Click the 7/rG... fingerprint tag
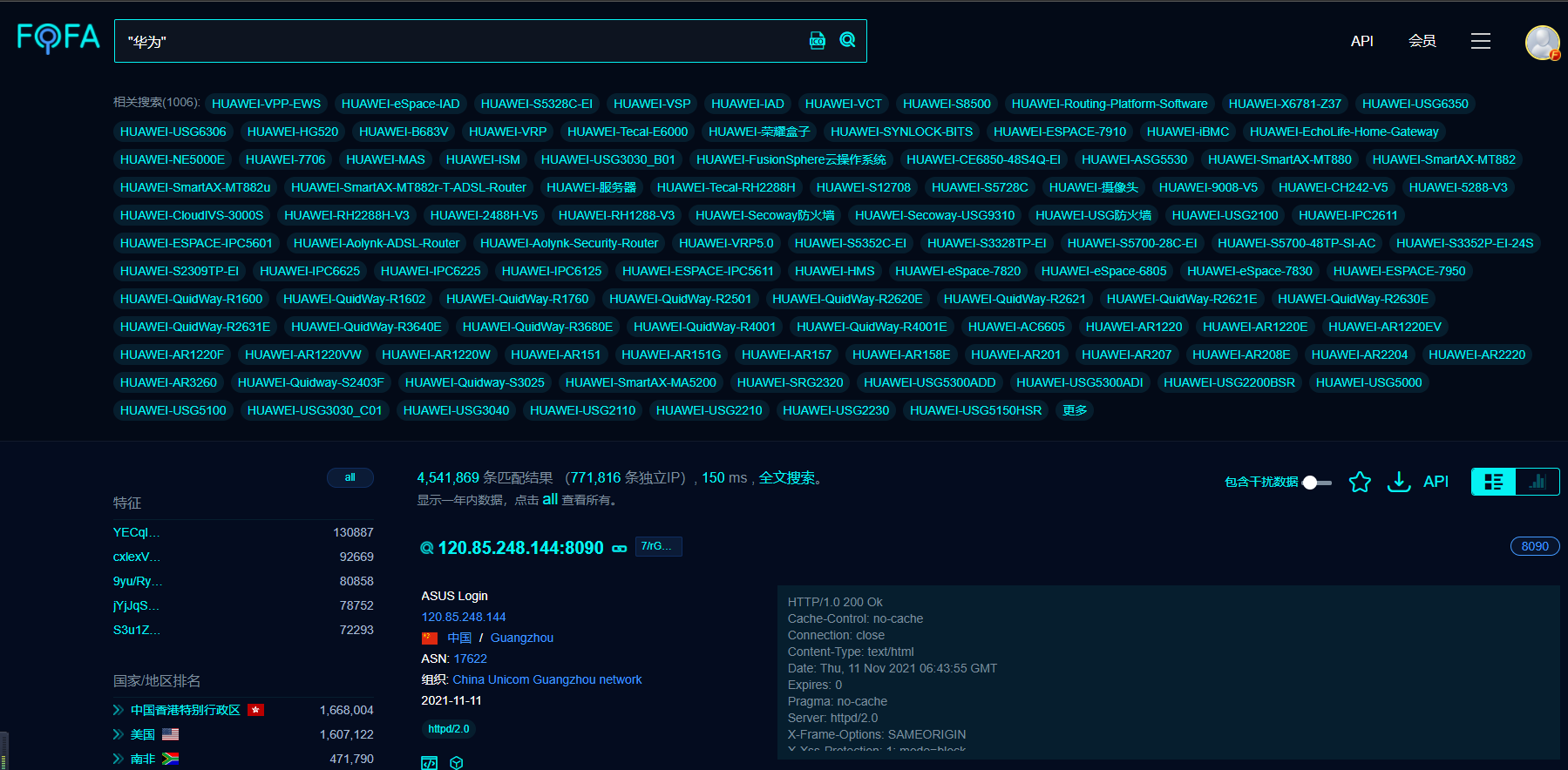1568x770 pixels. pos(658,546)
